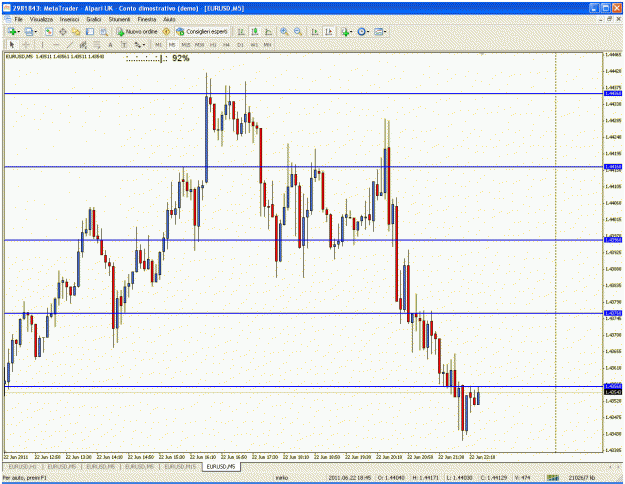Open the Strumenti menu
This screenshot has height=484, width=625.
[119, 19]
